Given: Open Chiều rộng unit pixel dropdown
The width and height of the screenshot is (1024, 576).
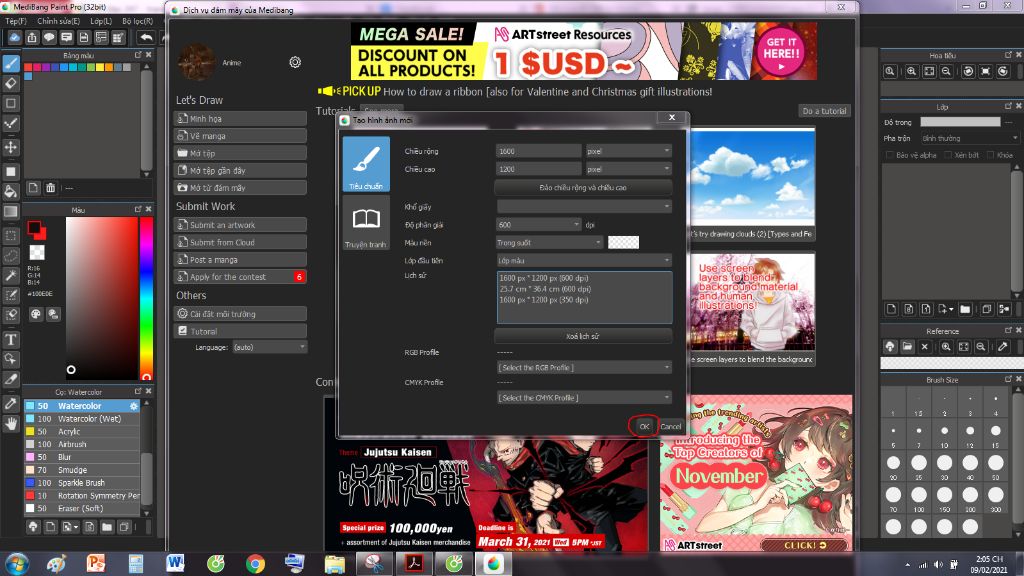Looking at the screenshot, I should tap(628, 151).
